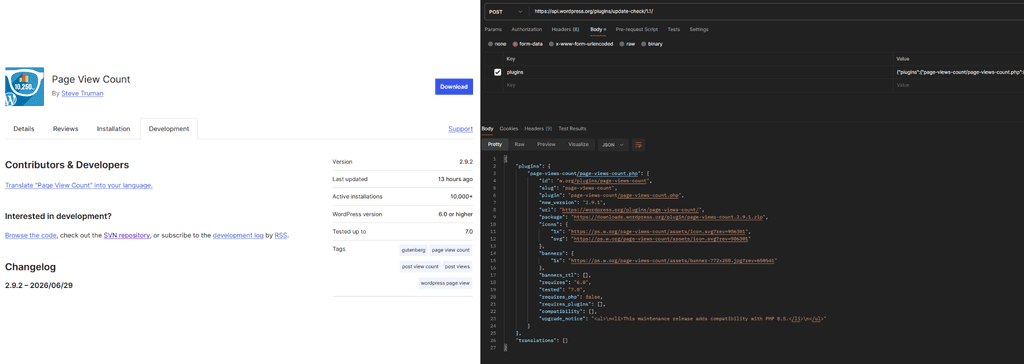The width and height of the screenshot is (1024, 364).
Task: Click the RSS link
Action: point(281,235)
